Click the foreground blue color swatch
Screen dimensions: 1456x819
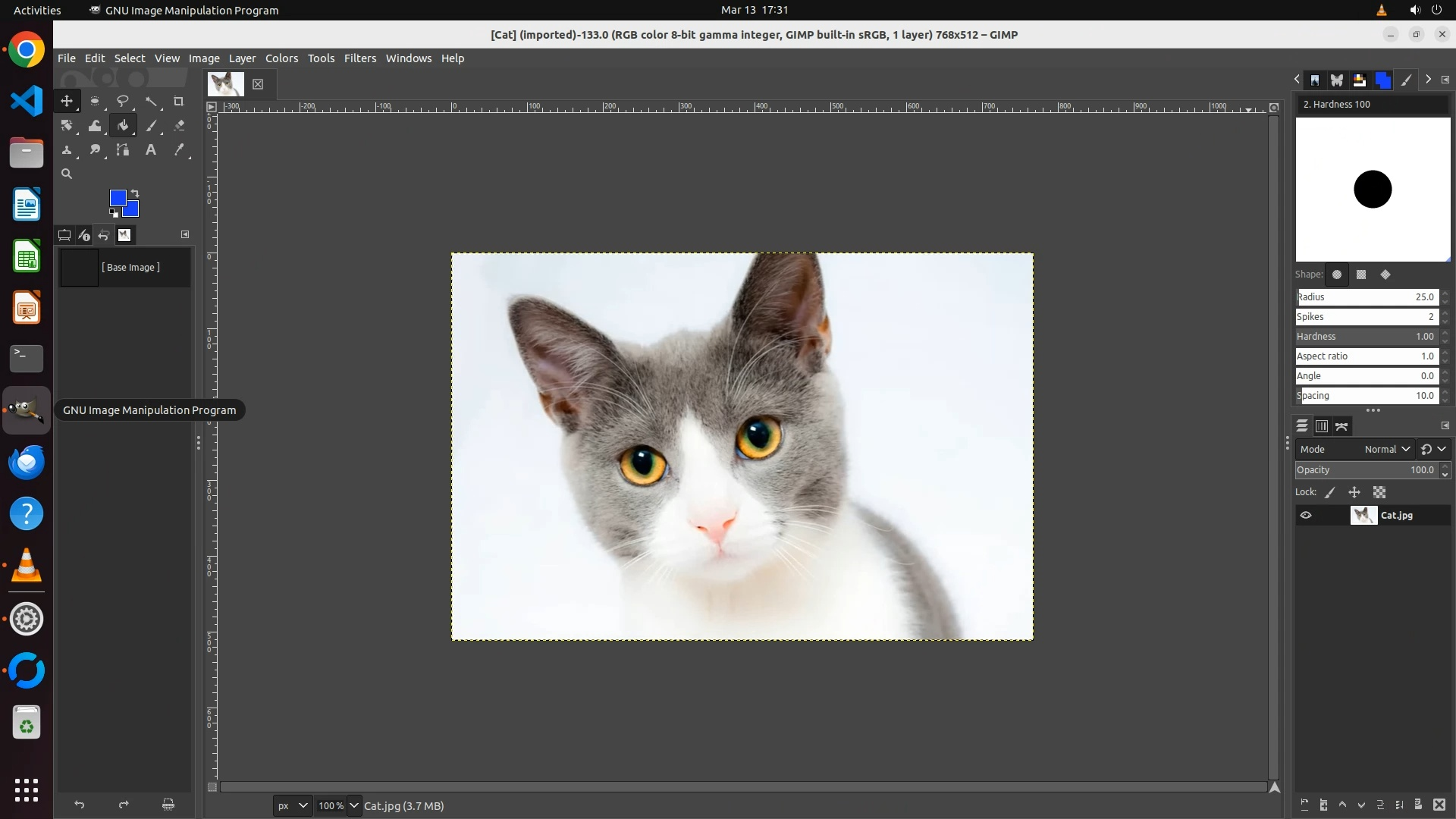click(118, 198)
